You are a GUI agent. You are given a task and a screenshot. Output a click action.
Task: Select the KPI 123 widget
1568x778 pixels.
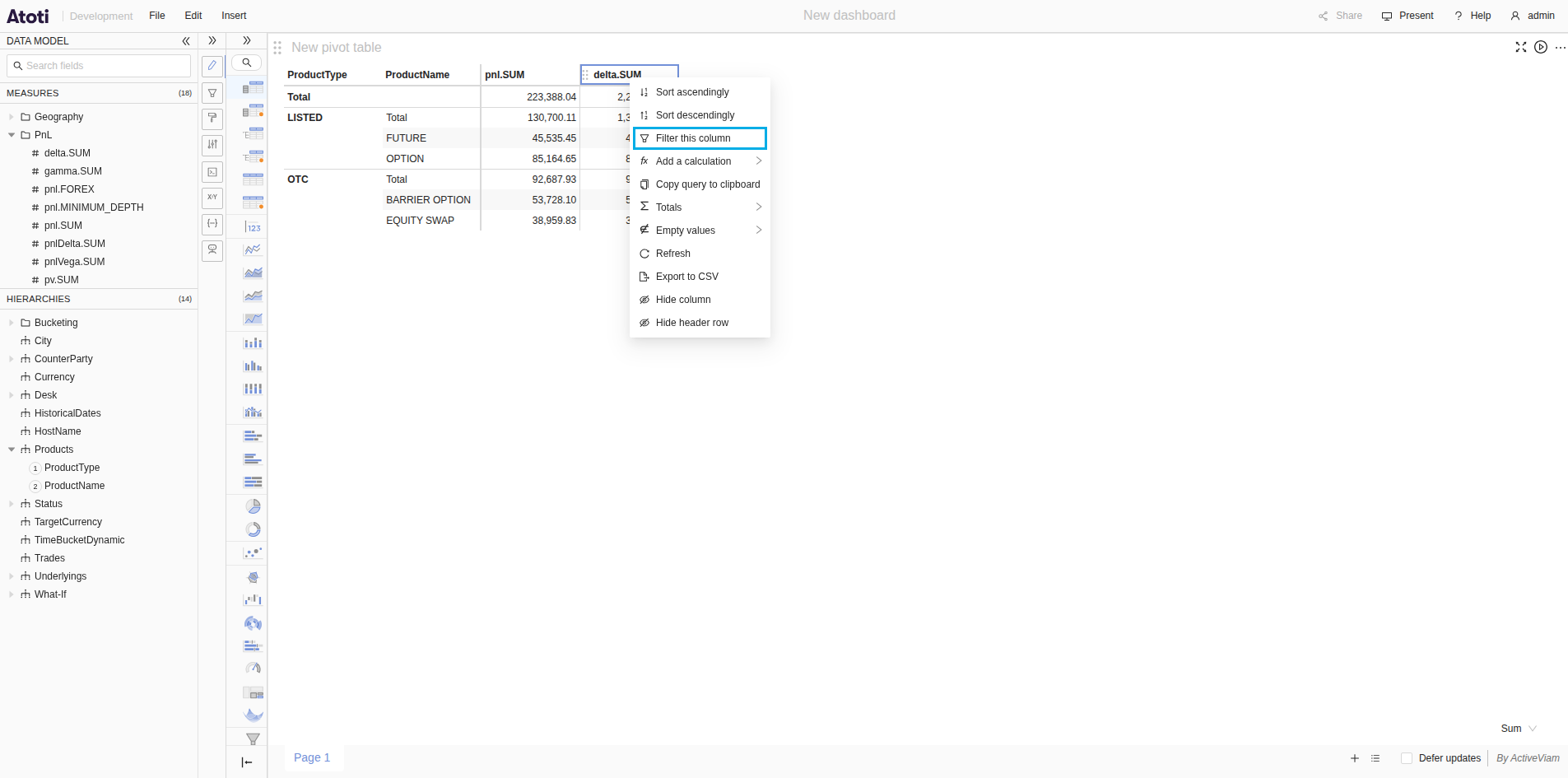pos(254,227)
